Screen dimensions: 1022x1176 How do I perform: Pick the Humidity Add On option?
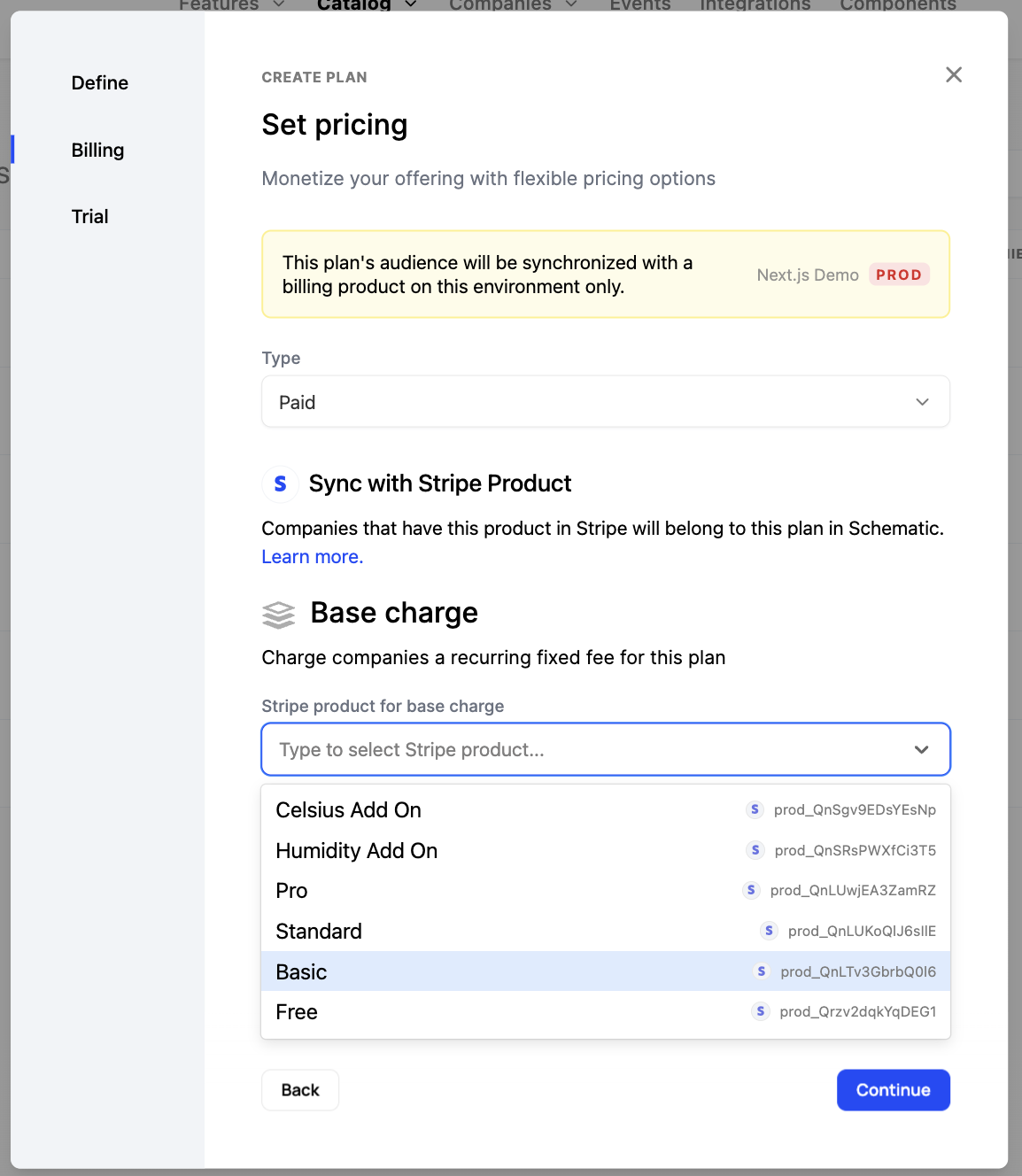[356, 851]
